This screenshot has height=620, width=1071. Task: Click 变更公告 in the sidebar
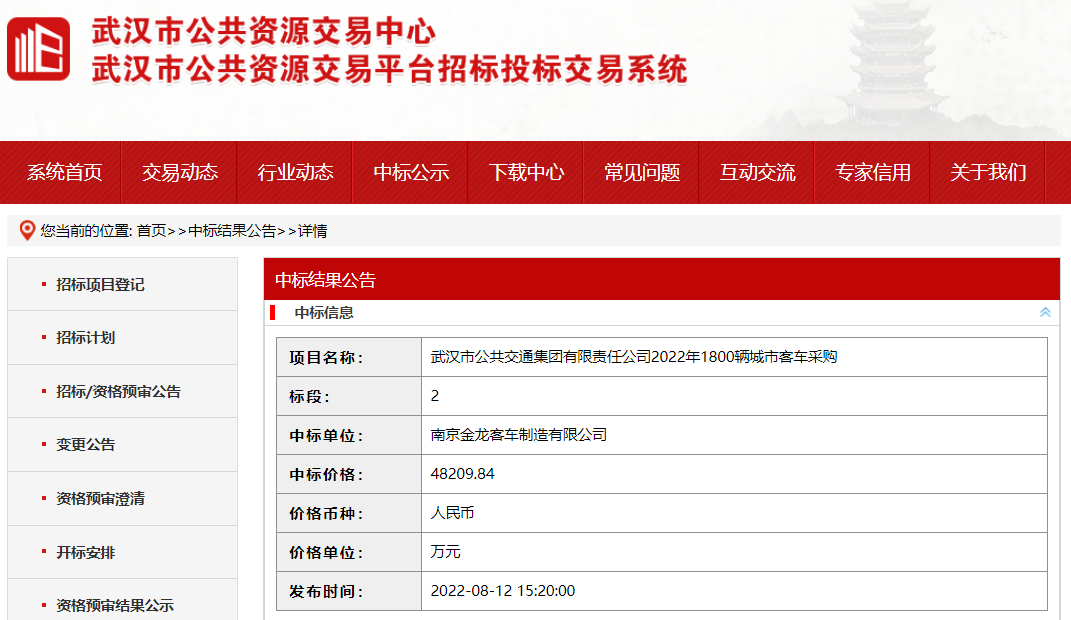pos(85,445)
